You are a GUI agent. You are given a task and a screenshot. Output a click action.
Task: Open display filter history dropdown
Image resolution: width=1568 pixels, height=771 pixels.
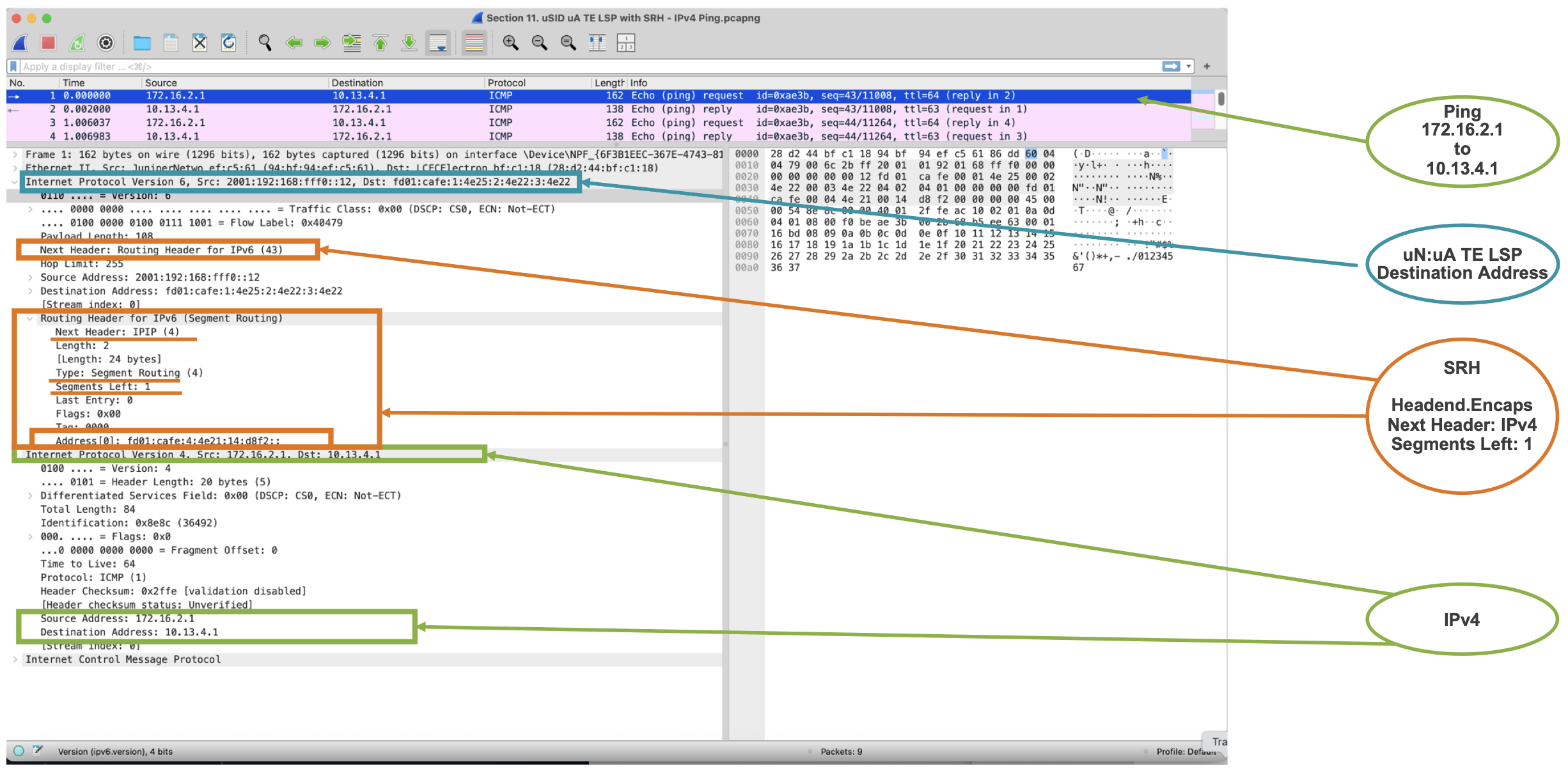pyautogui.click(x=1189, y=66)
